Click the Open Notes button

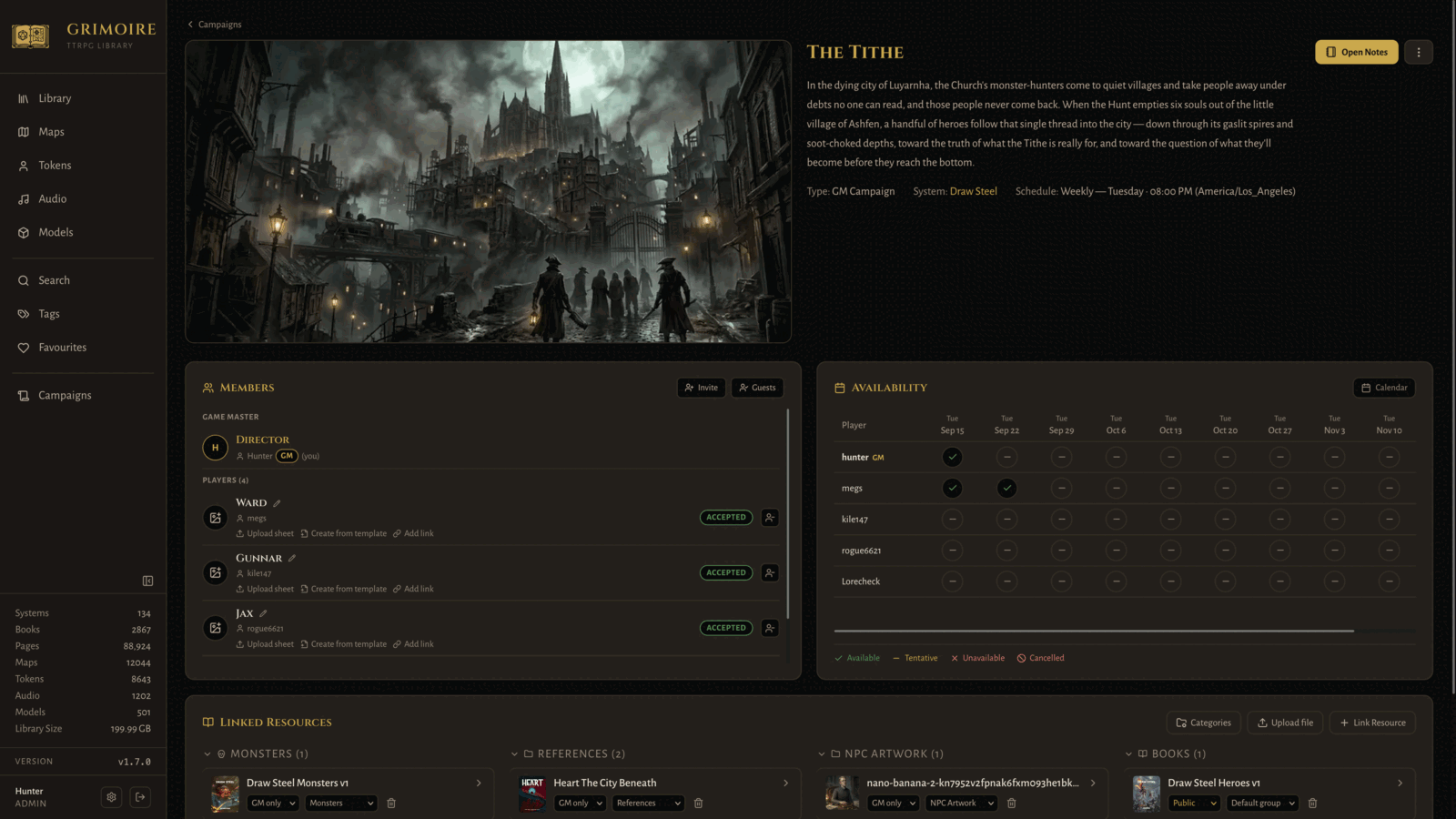click(1356, 52)
